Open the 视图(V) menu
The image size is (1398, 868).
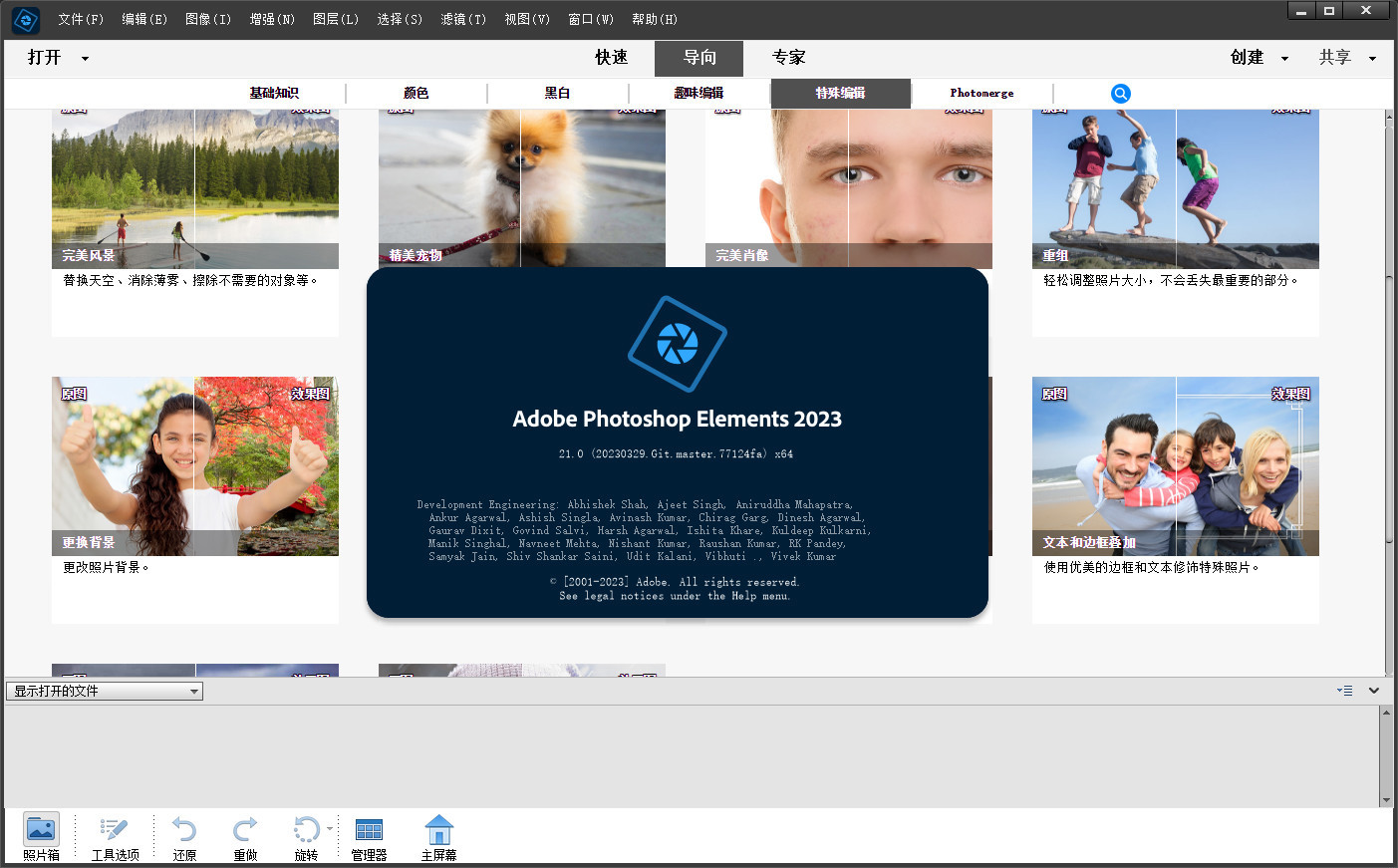click(x=527, y=19)
